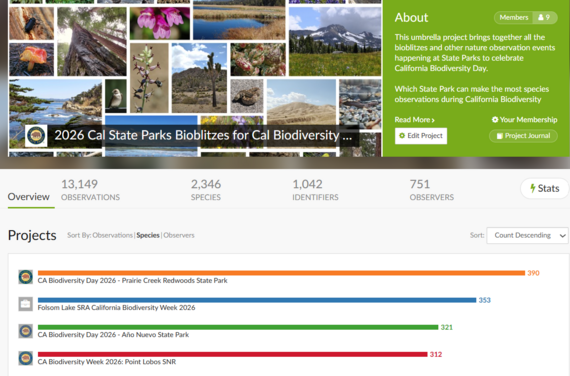
Task: Click the Point Lobos SNR project icon
Action: (25, 358)
